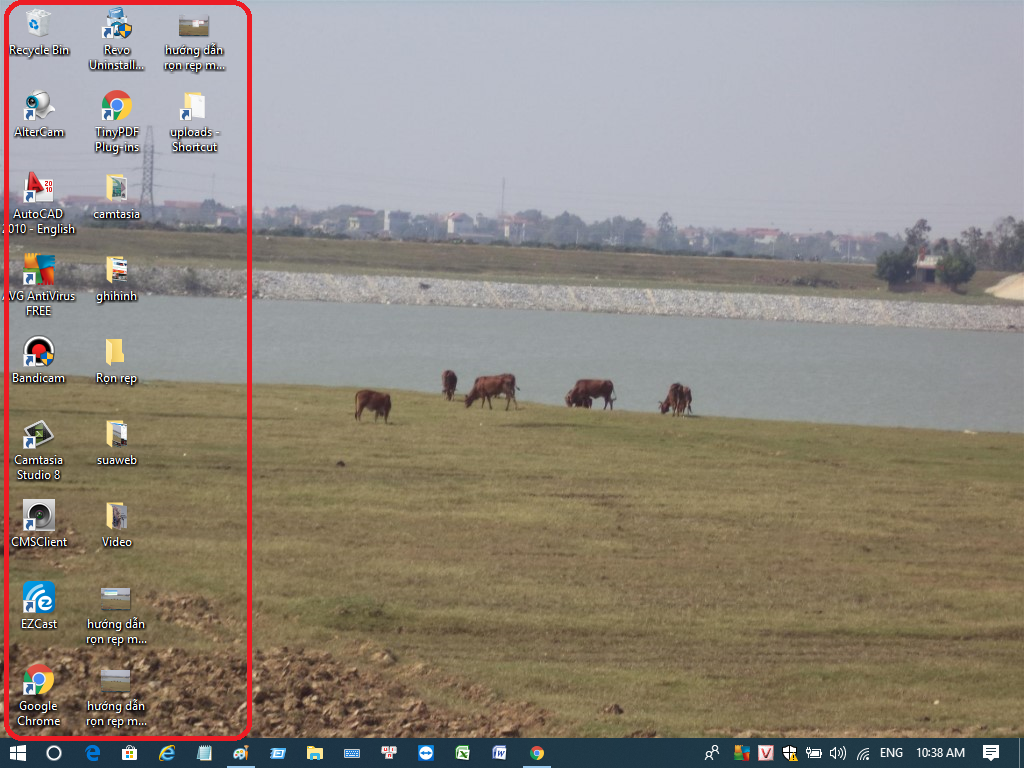Select the Camtasia Studio 8 shortcut

coord(39,434)
